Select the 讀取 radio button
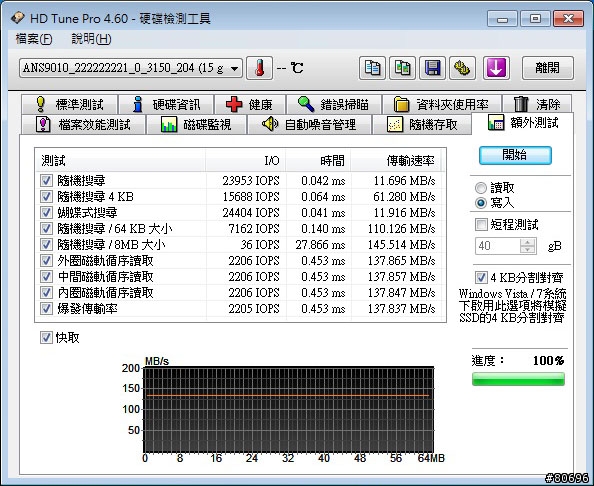Viewport: 594px width, 486px height. (481, 188)
